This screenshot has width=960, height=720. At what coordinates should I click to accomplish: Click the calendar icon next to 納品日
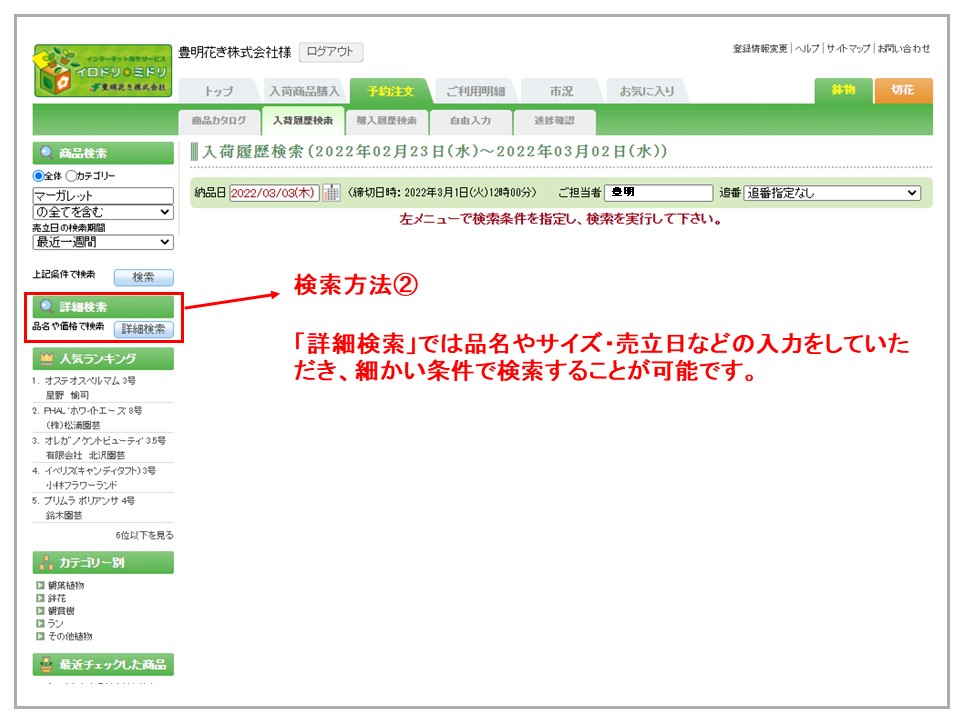click(331, 193)
